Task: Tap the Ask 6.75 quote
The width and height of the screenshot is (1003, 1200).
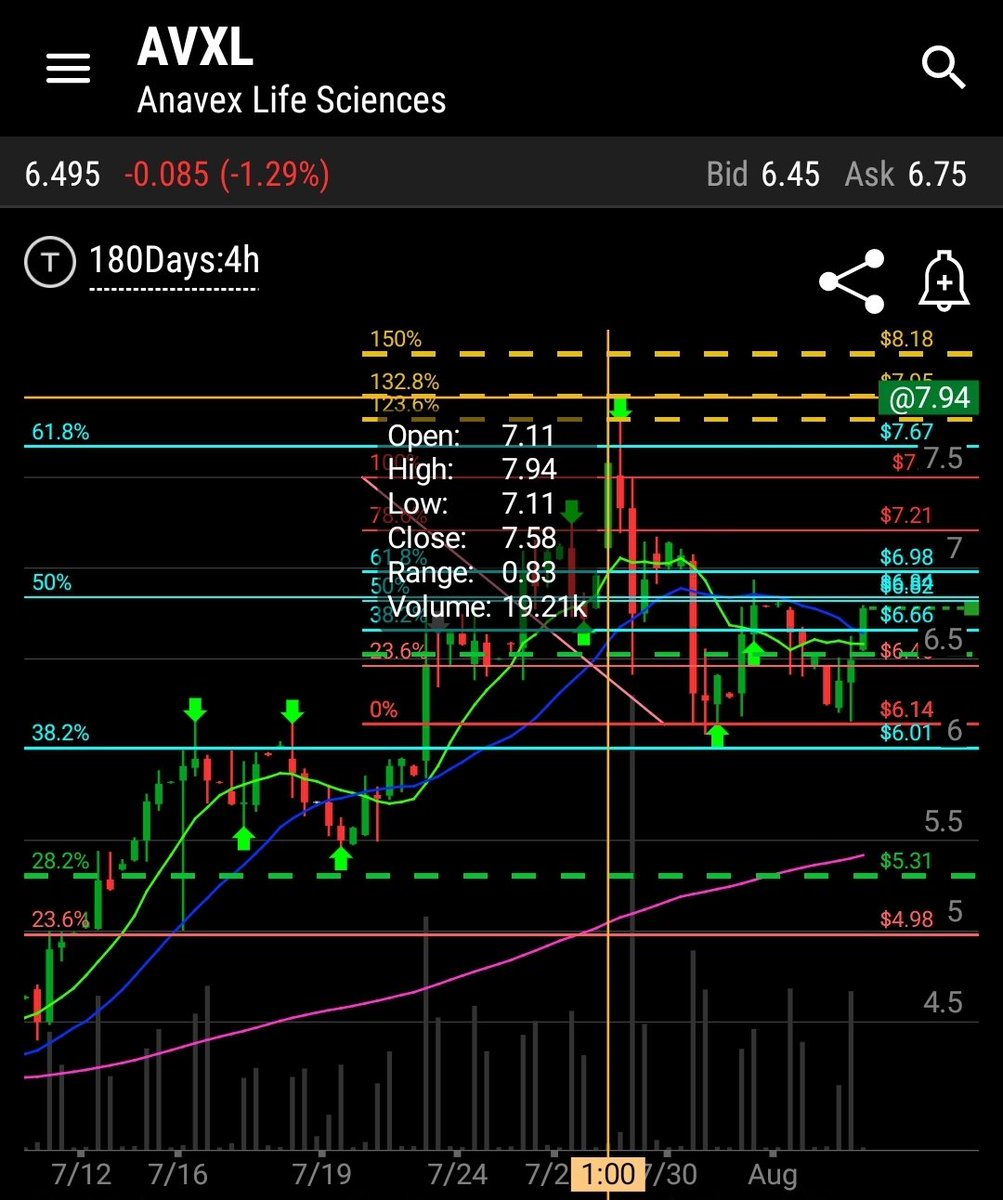Action: point(906,175)
